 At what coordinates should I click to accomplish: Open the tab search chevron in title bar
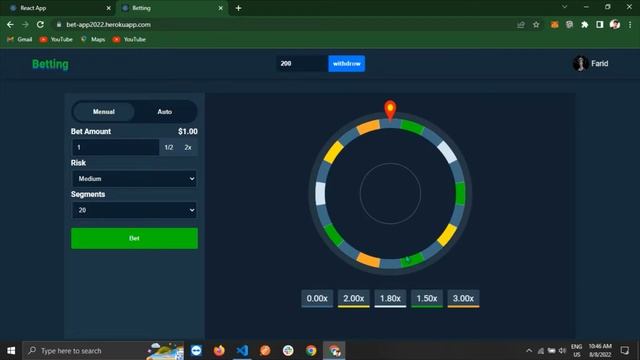click(x=564, y=7)
